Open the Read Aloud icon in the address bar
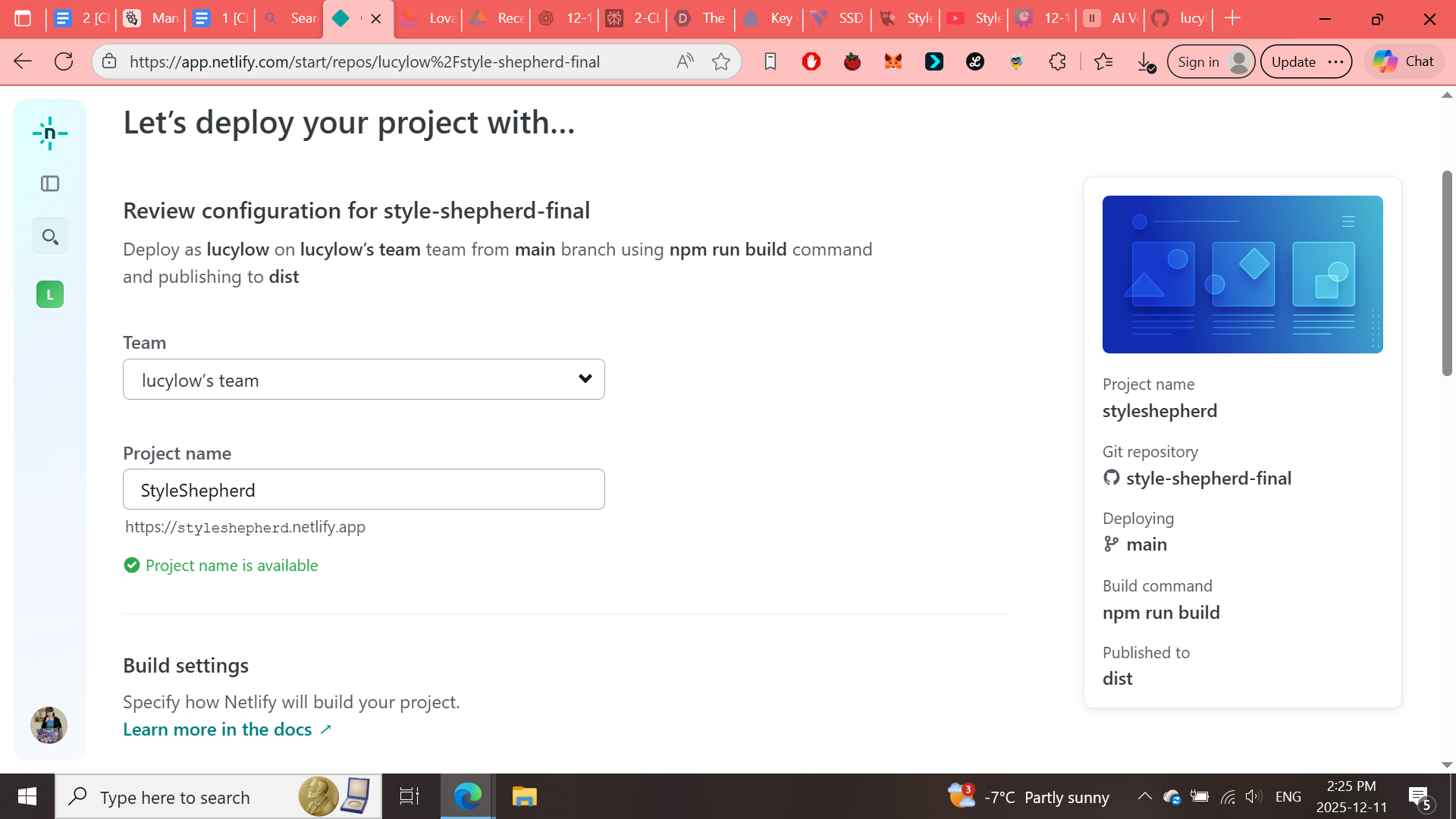 point(685,61)
